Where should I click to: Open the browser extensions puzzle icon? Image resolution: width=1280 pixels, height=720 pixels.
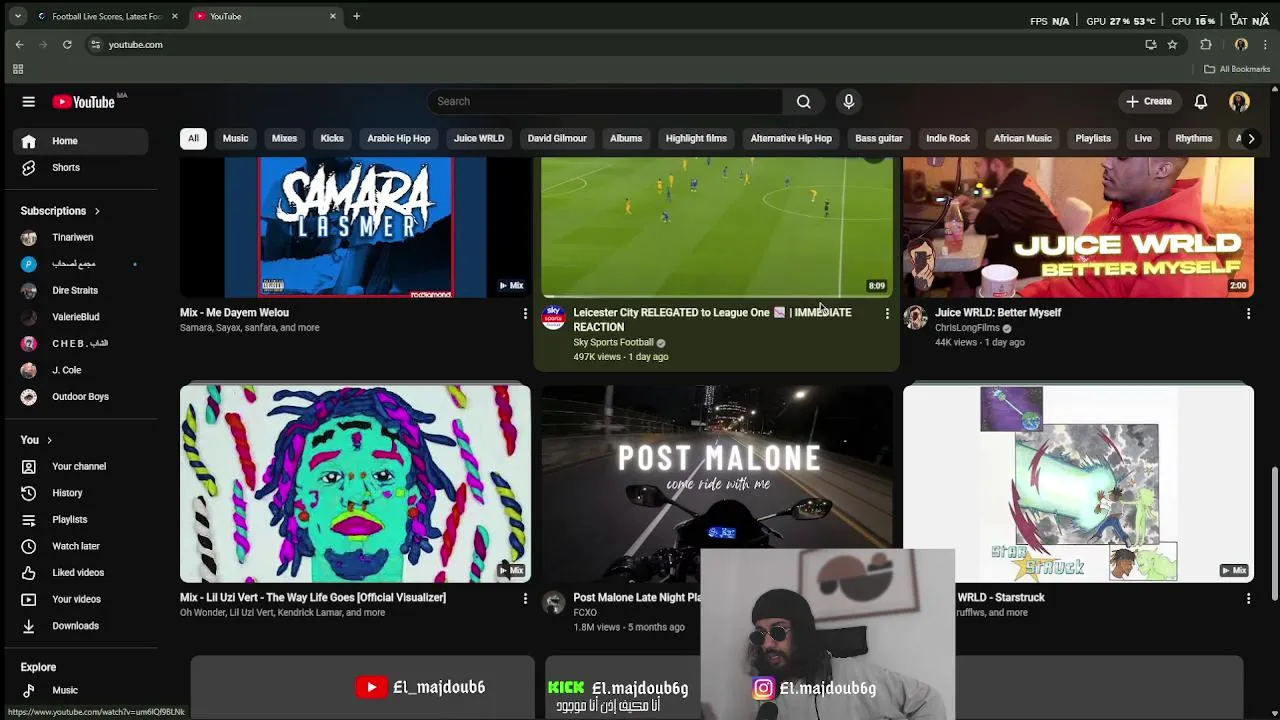point(1206,44)
